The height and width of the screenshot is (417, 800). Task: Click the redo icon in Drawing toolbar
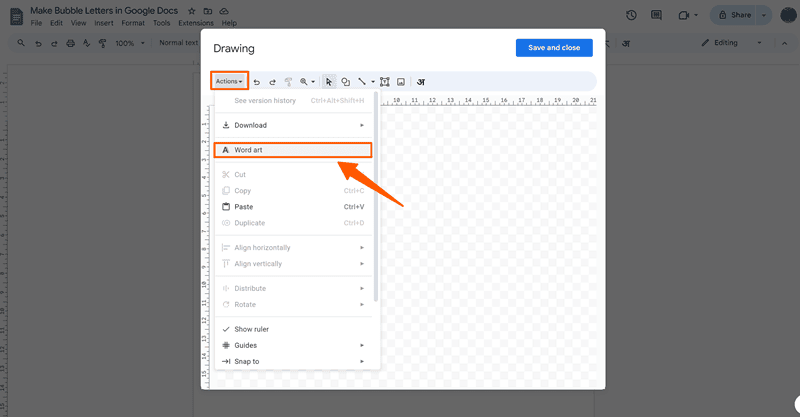(x=272, y=81)
